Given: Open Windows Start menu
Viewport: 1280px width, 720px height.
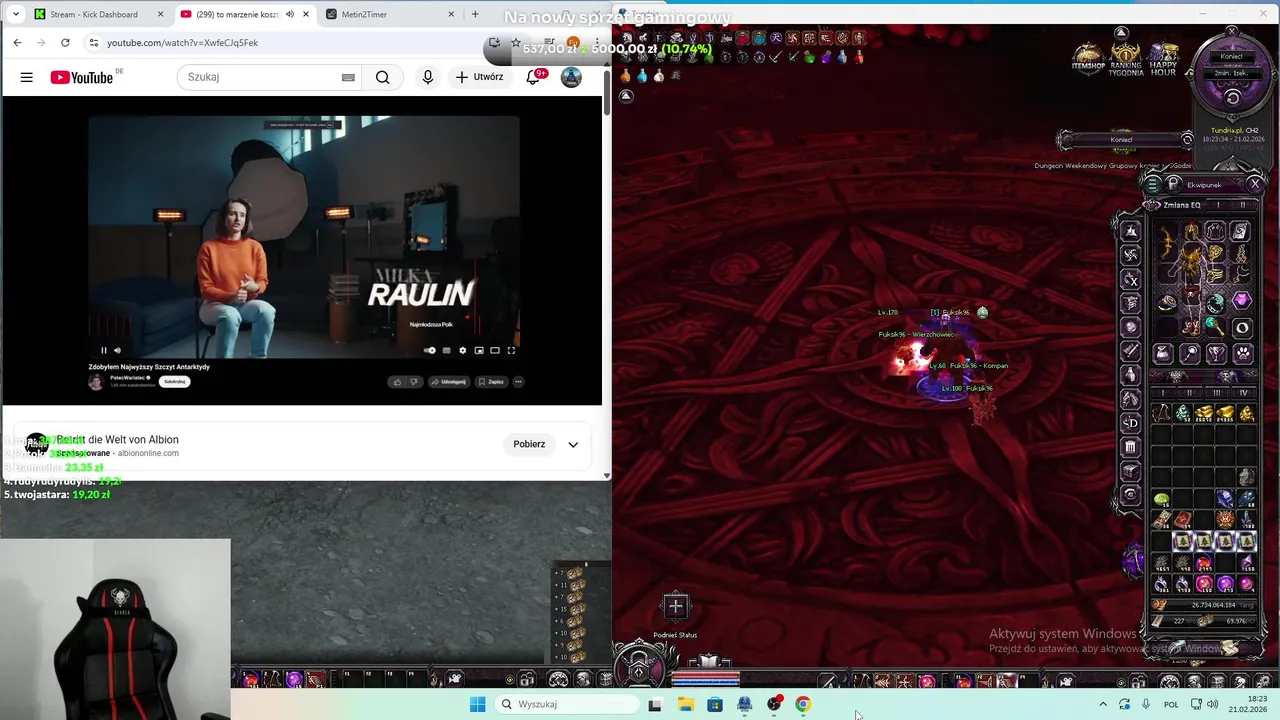Looking at the screenshot, I should [x=477, y=704].
